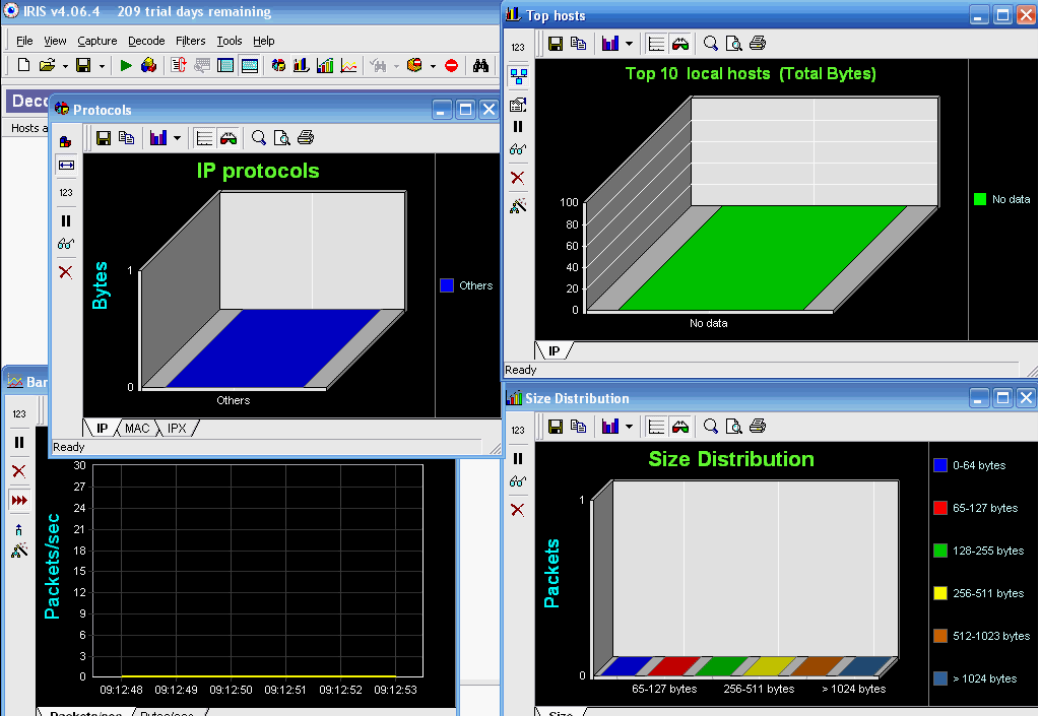Image resolution: width=1038 pixels, height=716 pixels.
Task: Create a new file from main toolbar
Action: pyautogui.click(x=23, y=65)
